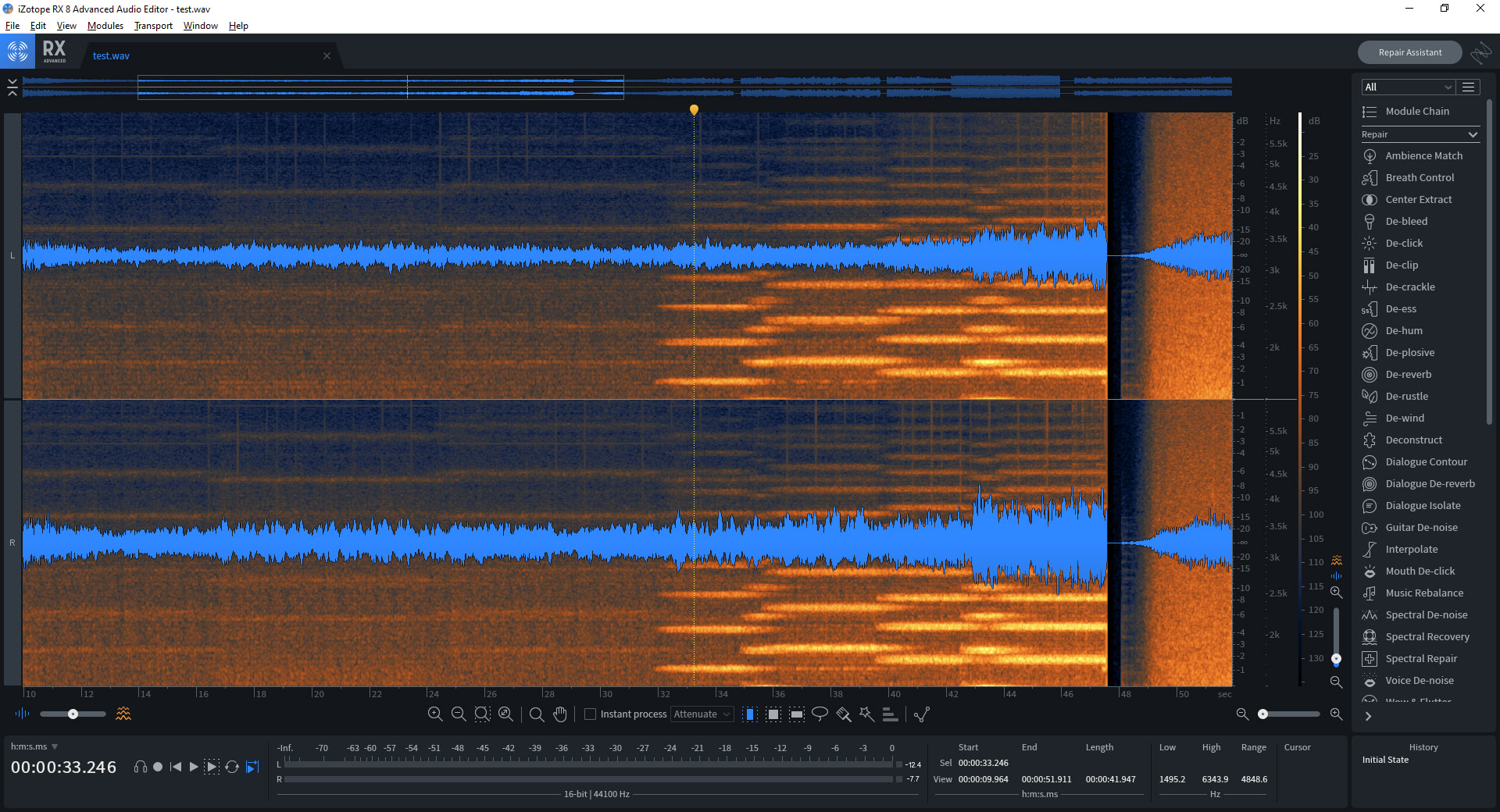1500x812 pixels.
Task: Click the Repair Assistant button
Action: pos(1409,52)
